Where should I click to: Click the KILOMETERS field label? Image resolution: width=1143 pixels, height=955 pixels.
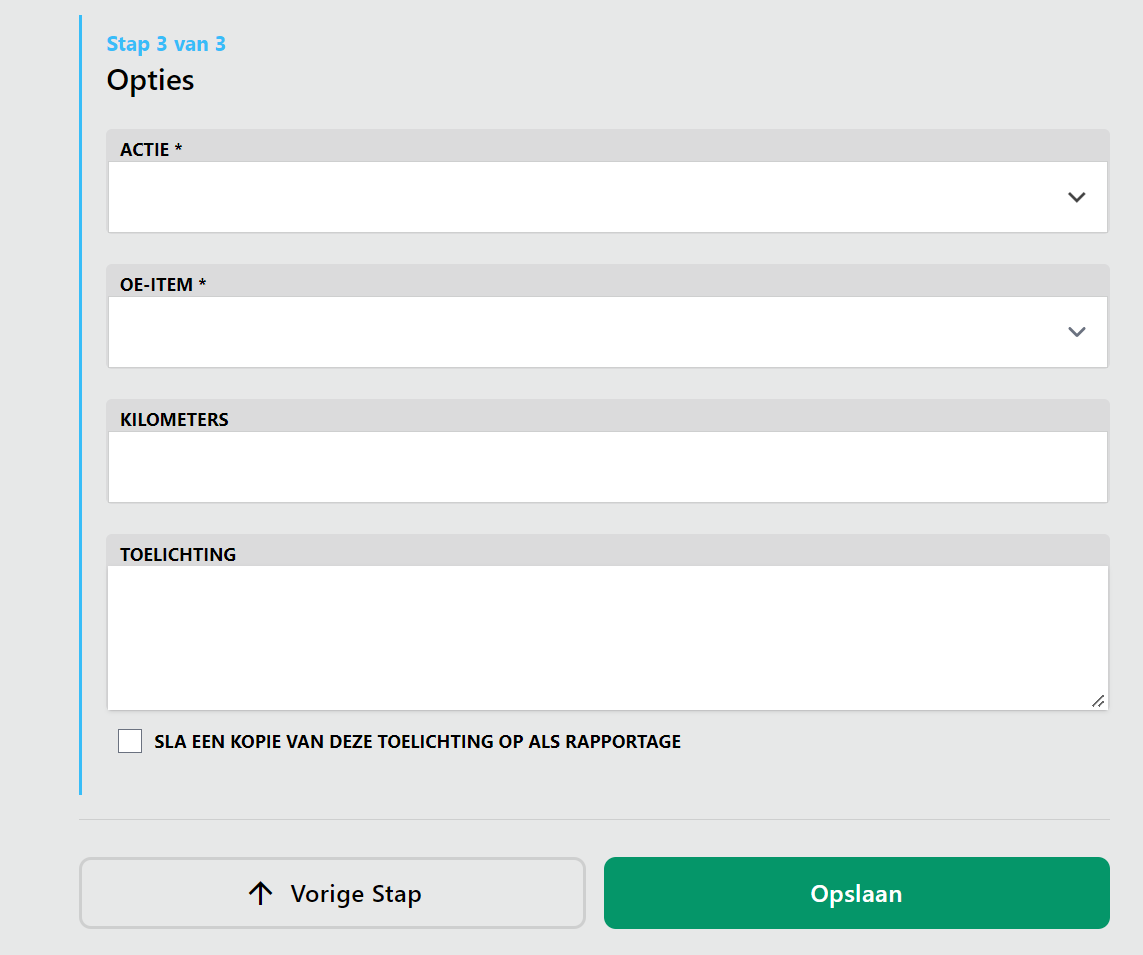[x=174, y=420]
